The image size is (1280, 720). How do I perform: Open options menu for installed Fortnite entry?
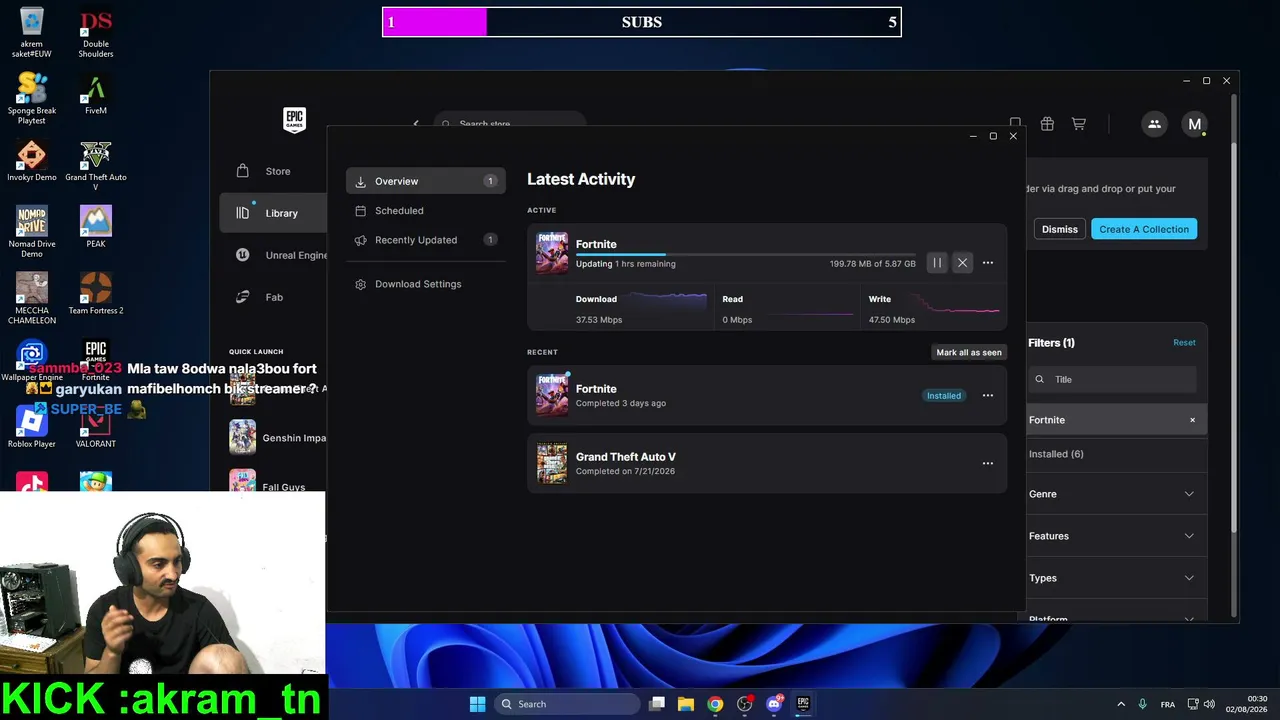pyautogui.click(x=988, y=395)
